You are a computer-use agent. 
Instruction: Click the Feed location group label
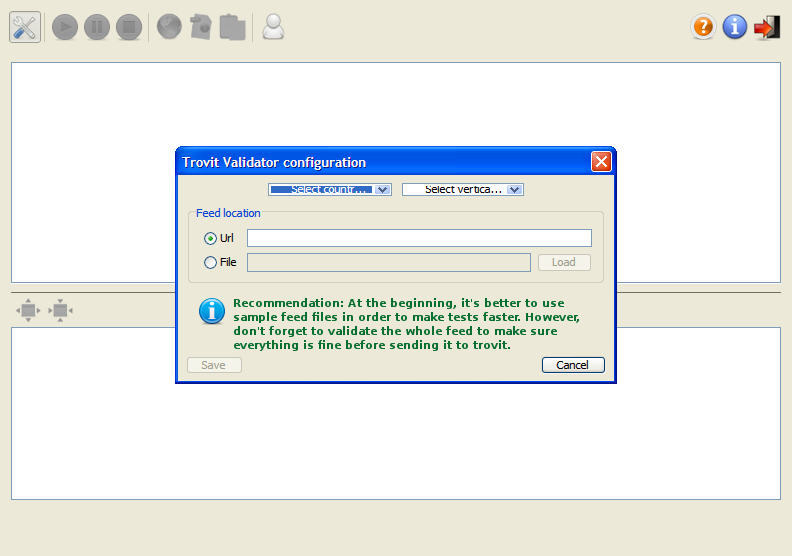[x=228, y=213]
